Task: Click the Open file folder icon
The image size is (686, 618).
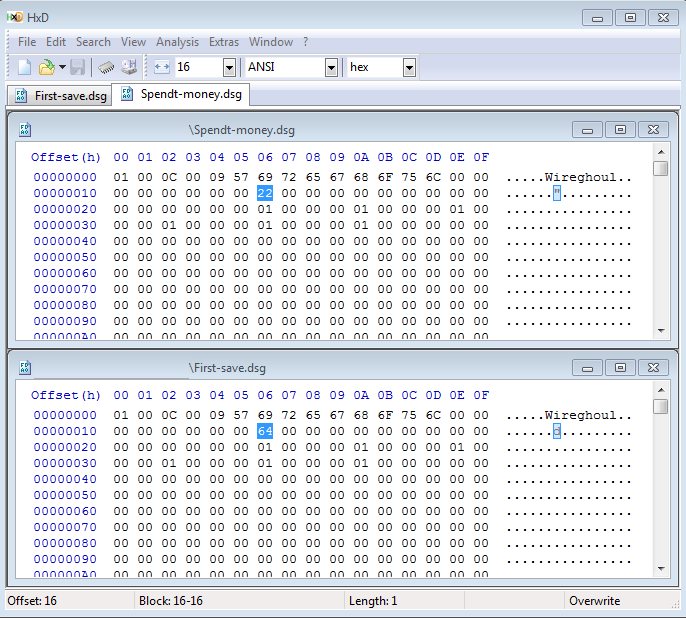Action: [x=46, y=67]
